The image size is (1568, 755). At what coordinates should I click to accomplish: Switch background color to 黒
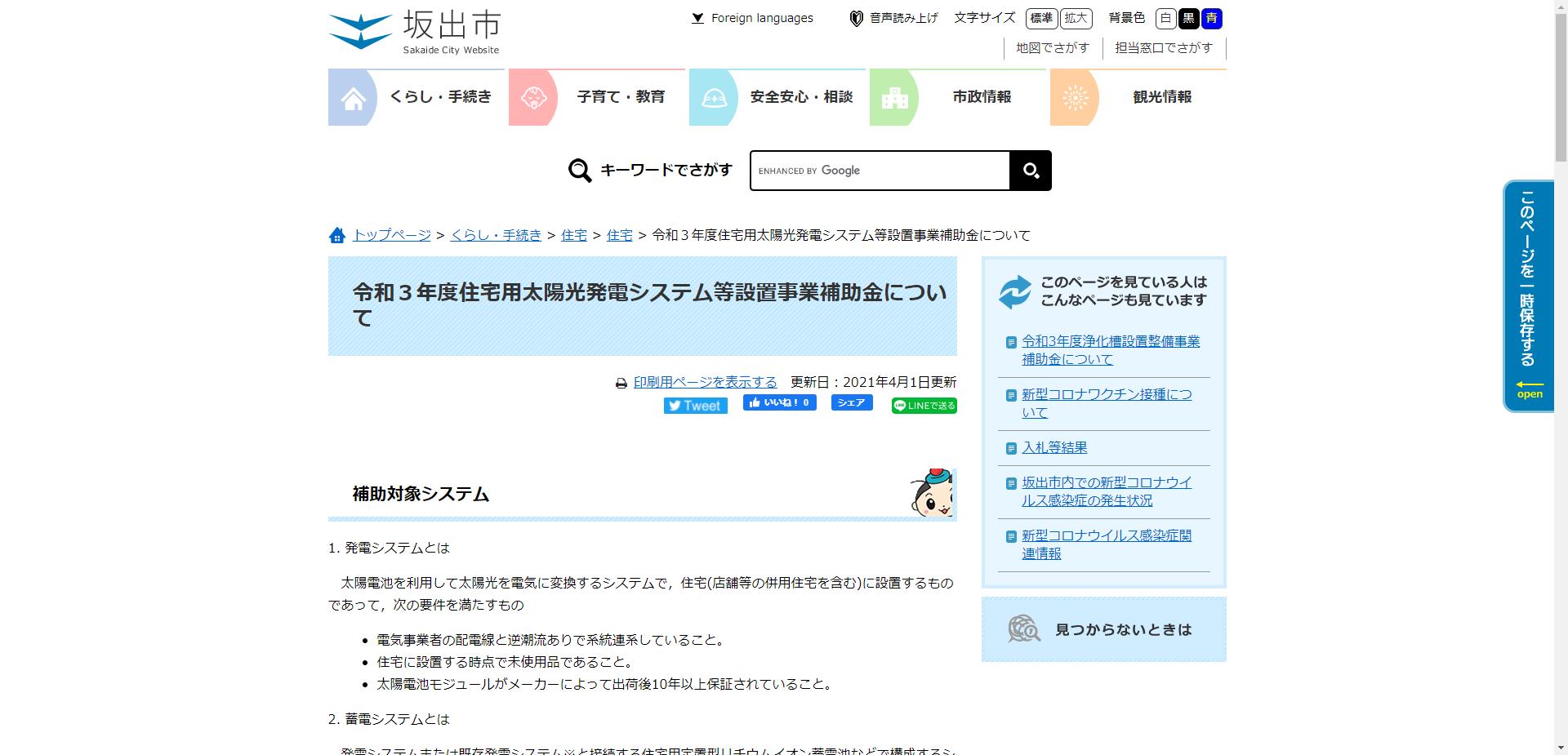pyautogui.click(x=1189, y=18)
